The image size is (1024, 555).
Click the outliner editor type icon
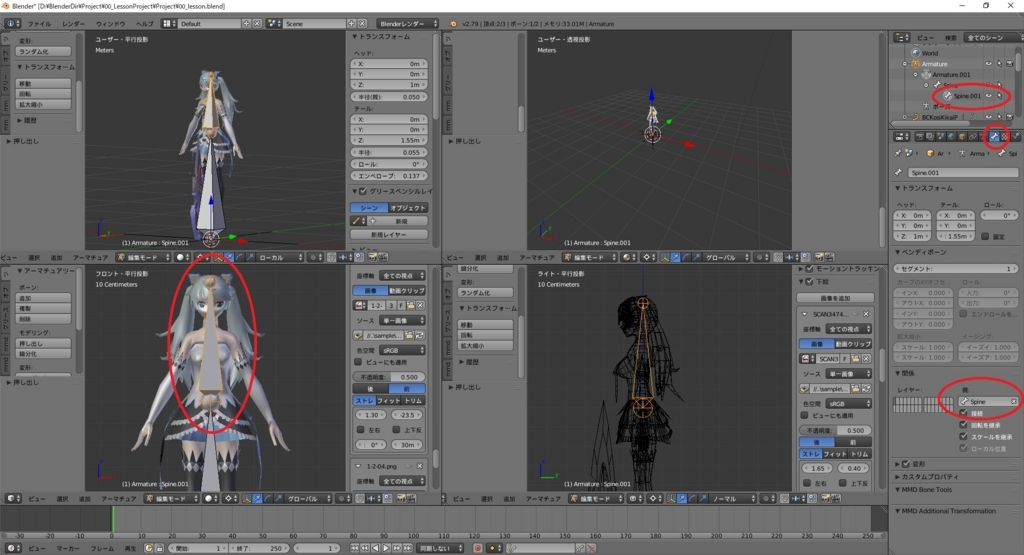(902, 37)
